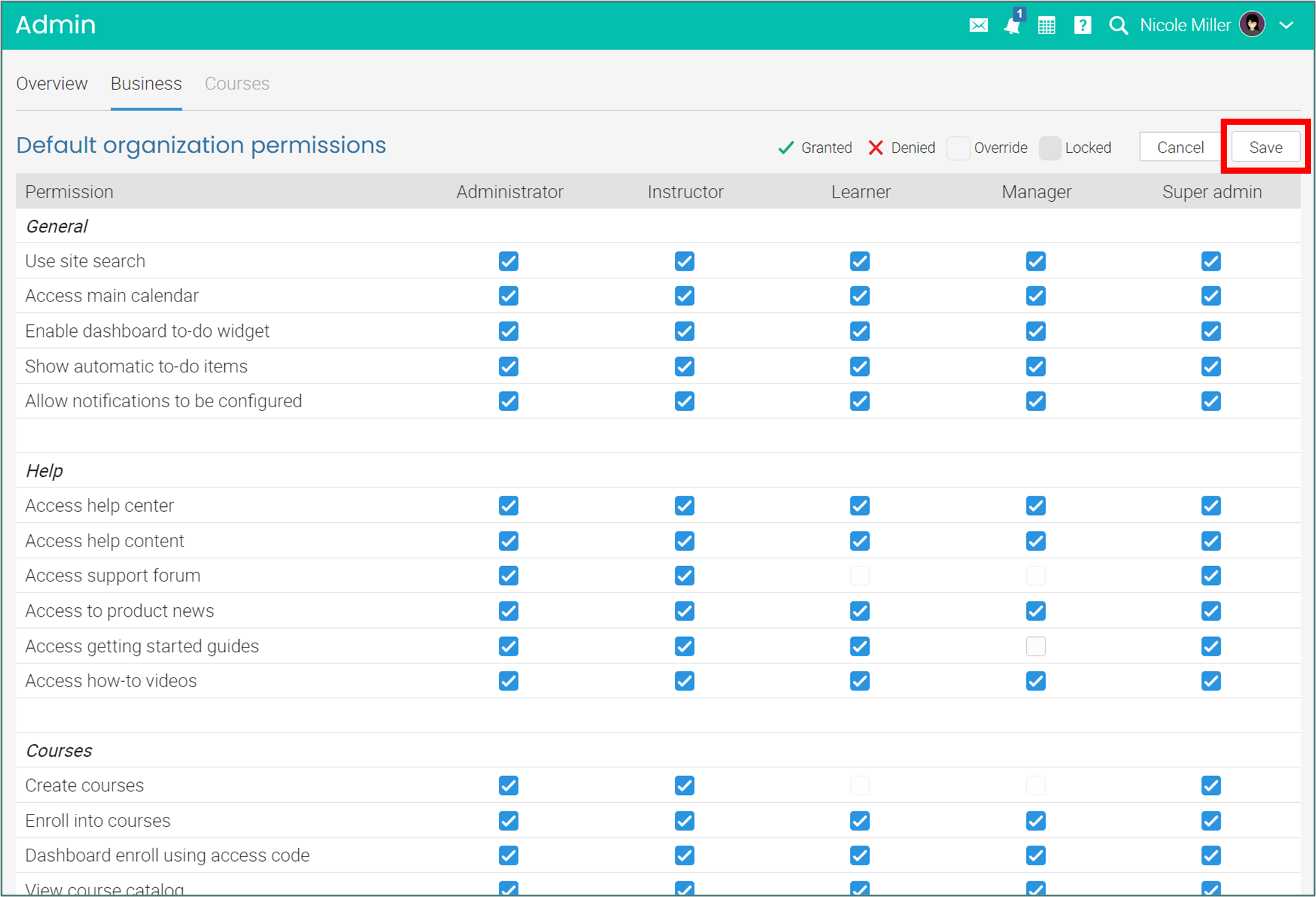Open site search magnifier icon
This screenshot has height=897, width=1316.
pos(1118,26)
